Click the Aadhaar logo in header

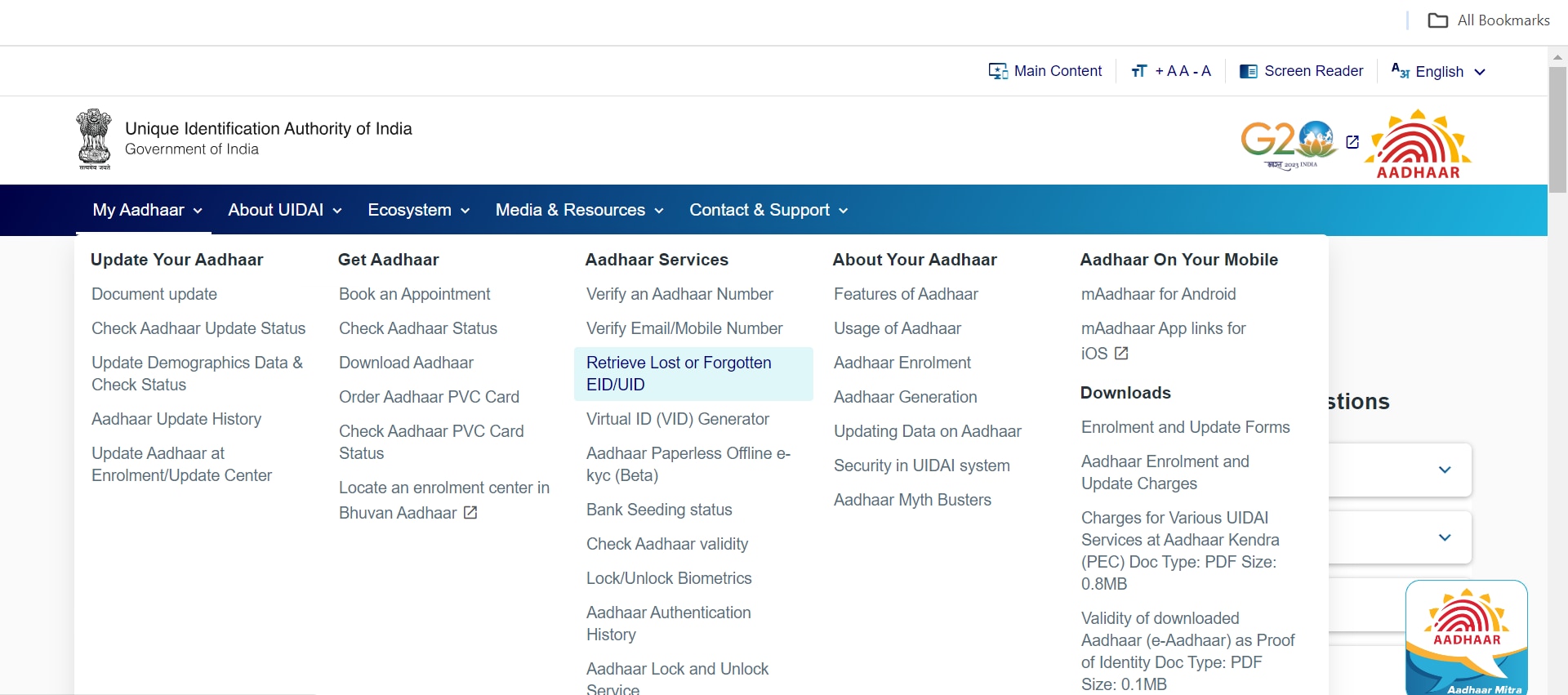tap(1419, 145)
